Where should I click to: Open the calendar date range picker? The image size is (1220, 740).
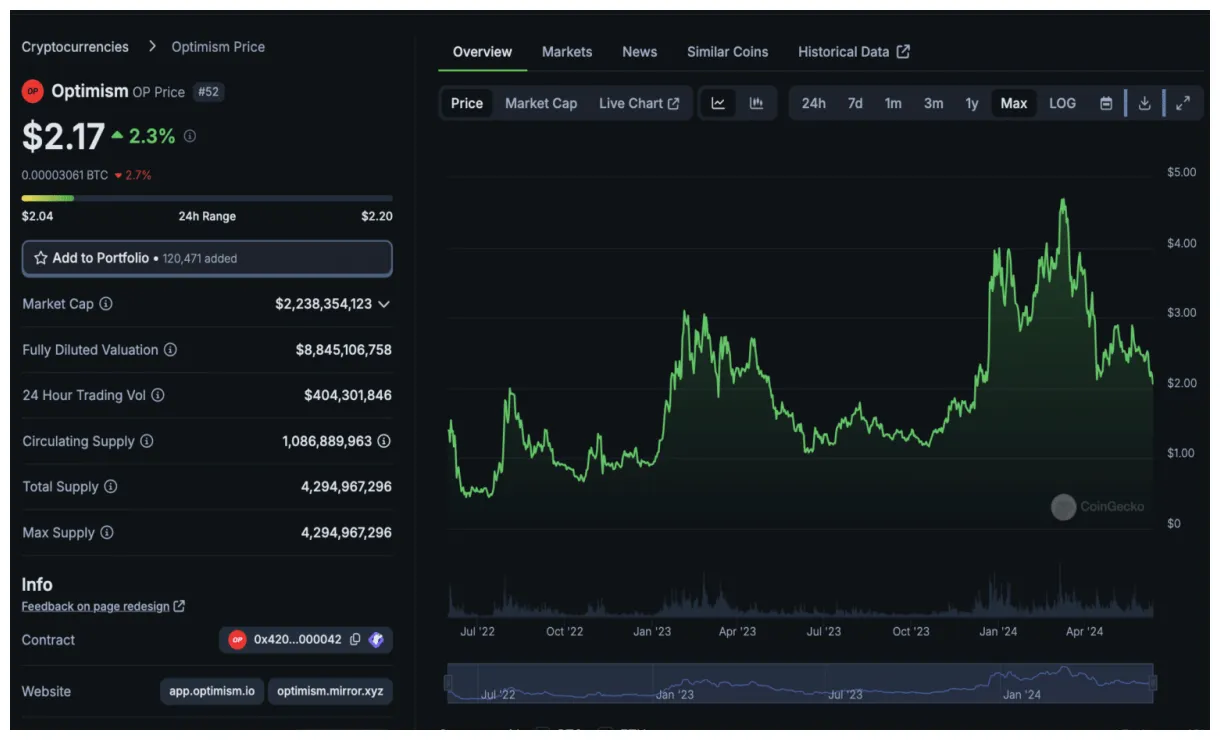tap(1104, 103)
